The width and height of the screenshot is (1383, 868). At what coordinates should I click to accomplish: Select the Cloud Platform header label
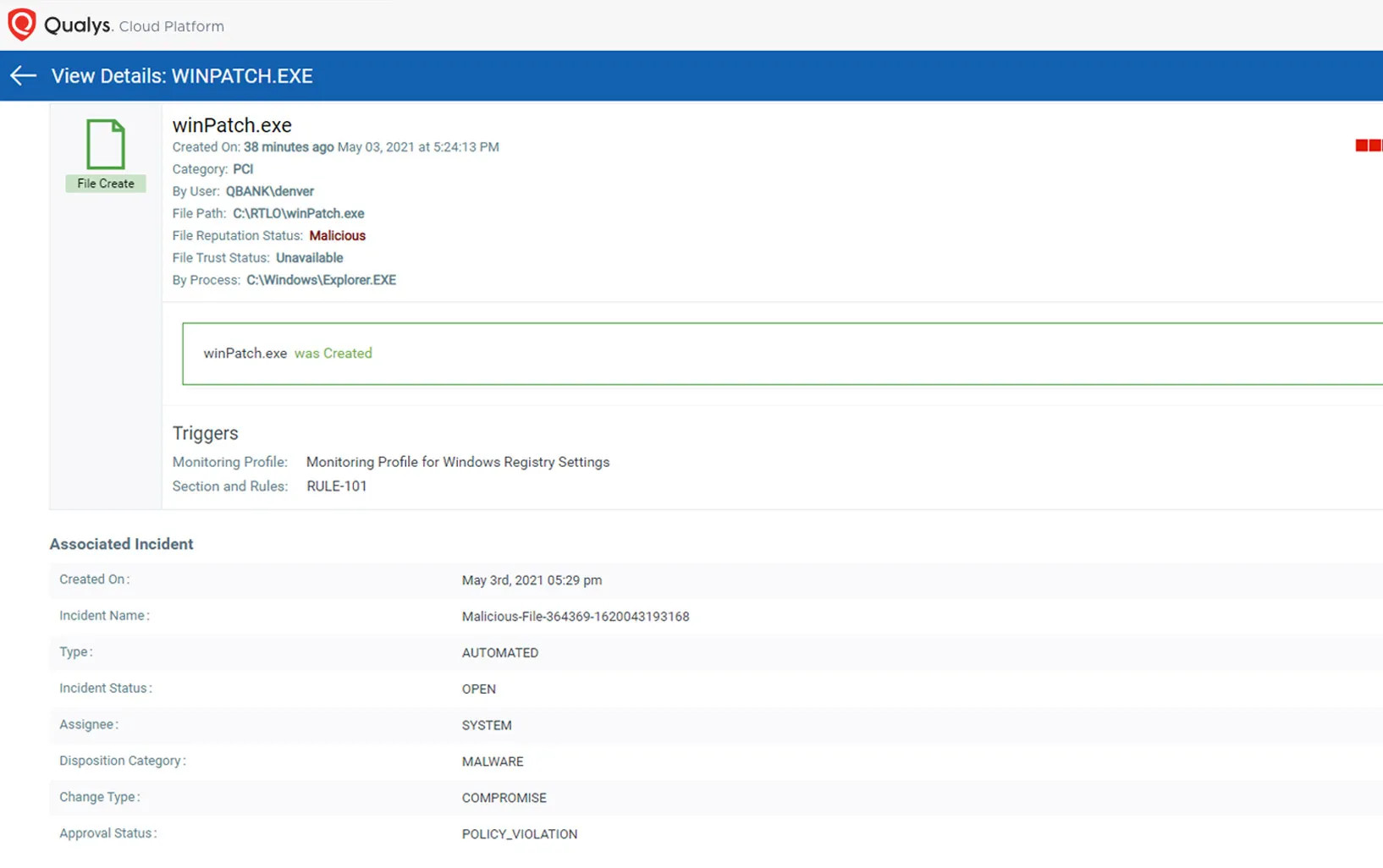[x=172, y=26]
